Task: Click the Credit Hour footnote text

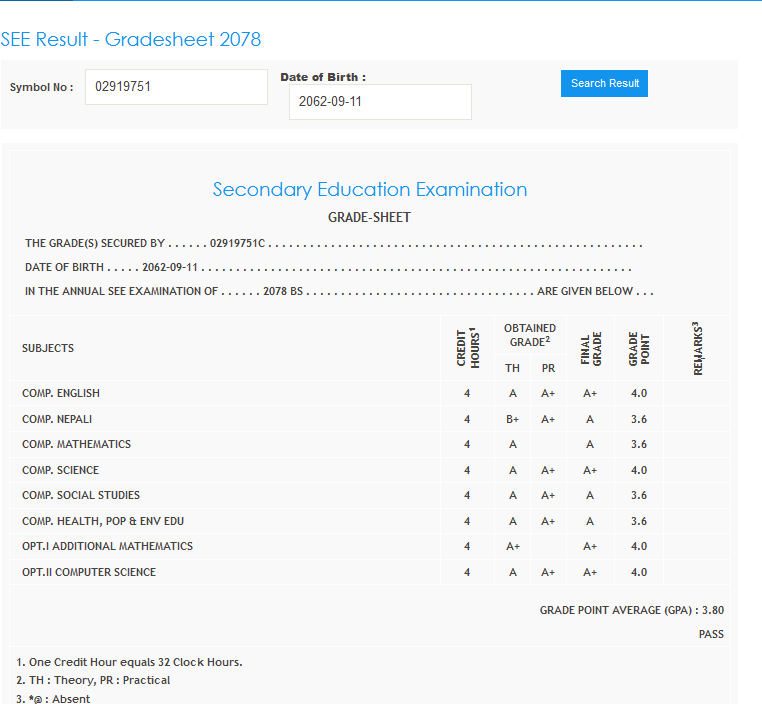Action: pyautogui.click(x=129, y=662)
